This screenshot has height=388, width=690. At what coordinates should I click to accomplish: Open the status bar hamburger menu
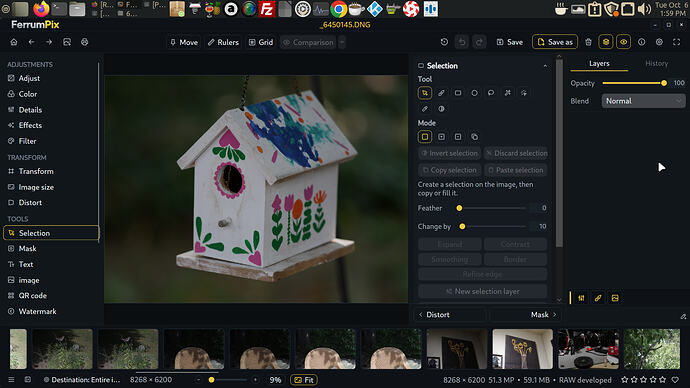pyautogui.click(x=11, y=380)
